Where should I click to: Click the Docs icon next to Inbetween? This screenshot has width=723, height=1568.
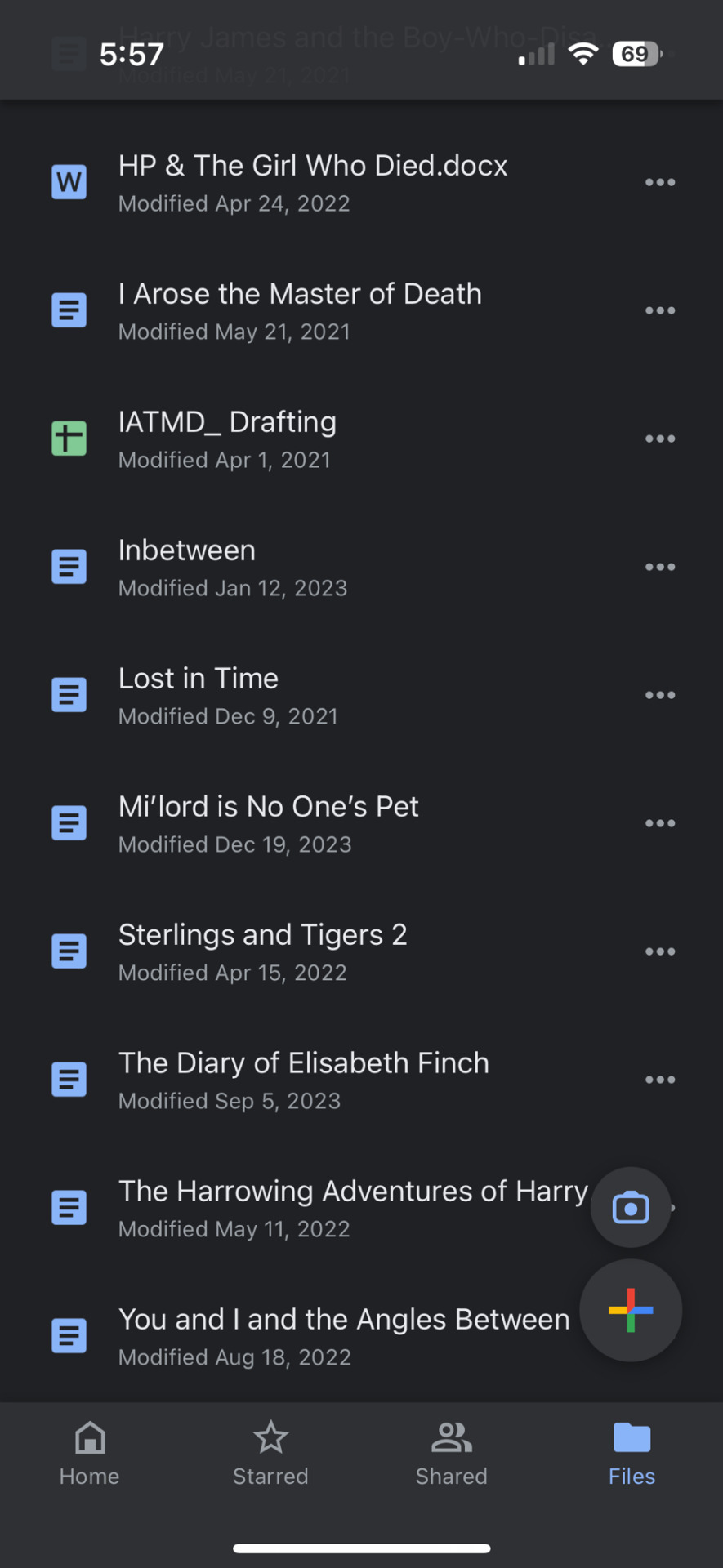(69, 567)
